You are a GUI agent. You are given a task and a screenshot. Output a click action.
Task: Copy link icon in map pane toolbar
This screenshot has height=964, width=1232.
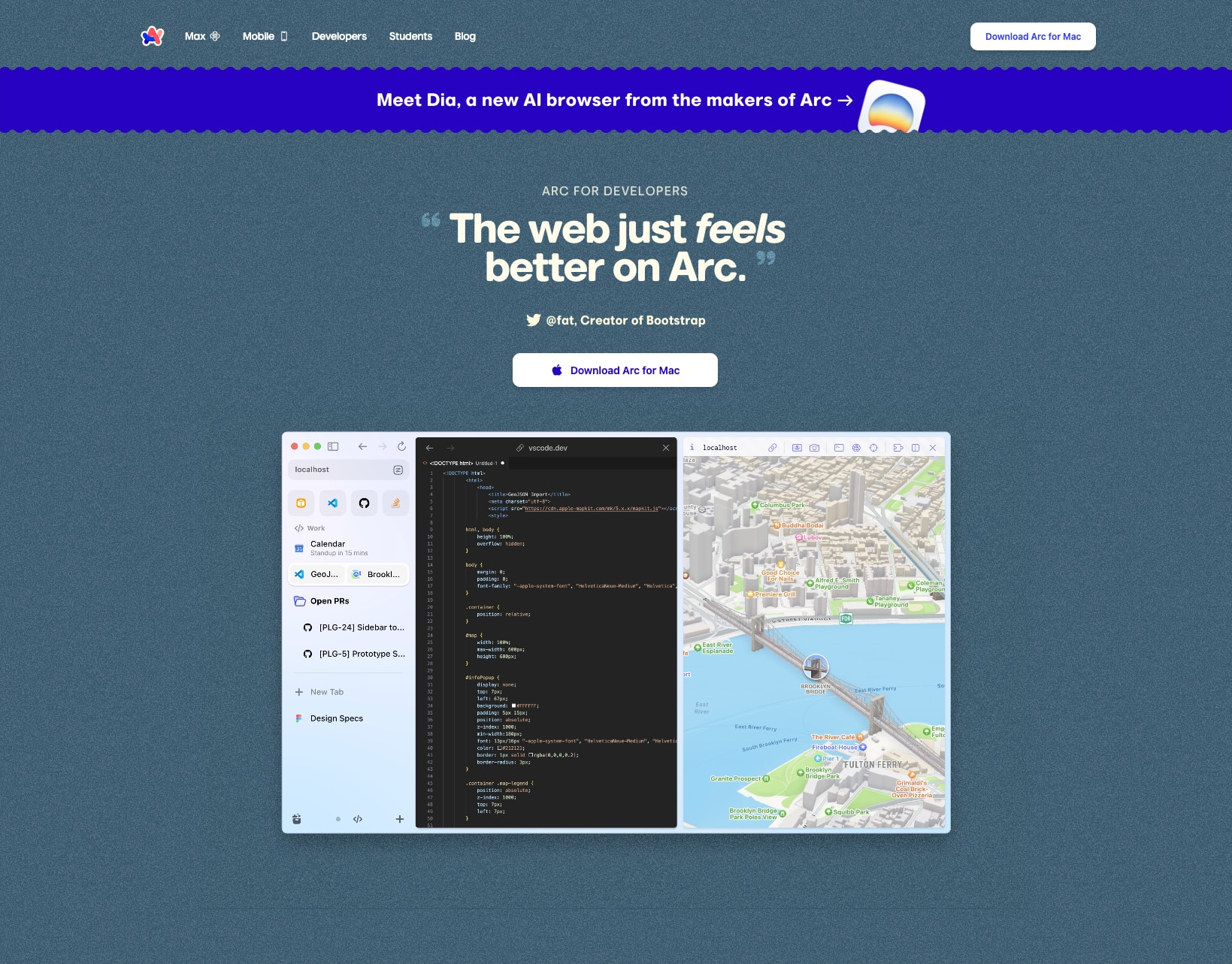click(772, 448)
